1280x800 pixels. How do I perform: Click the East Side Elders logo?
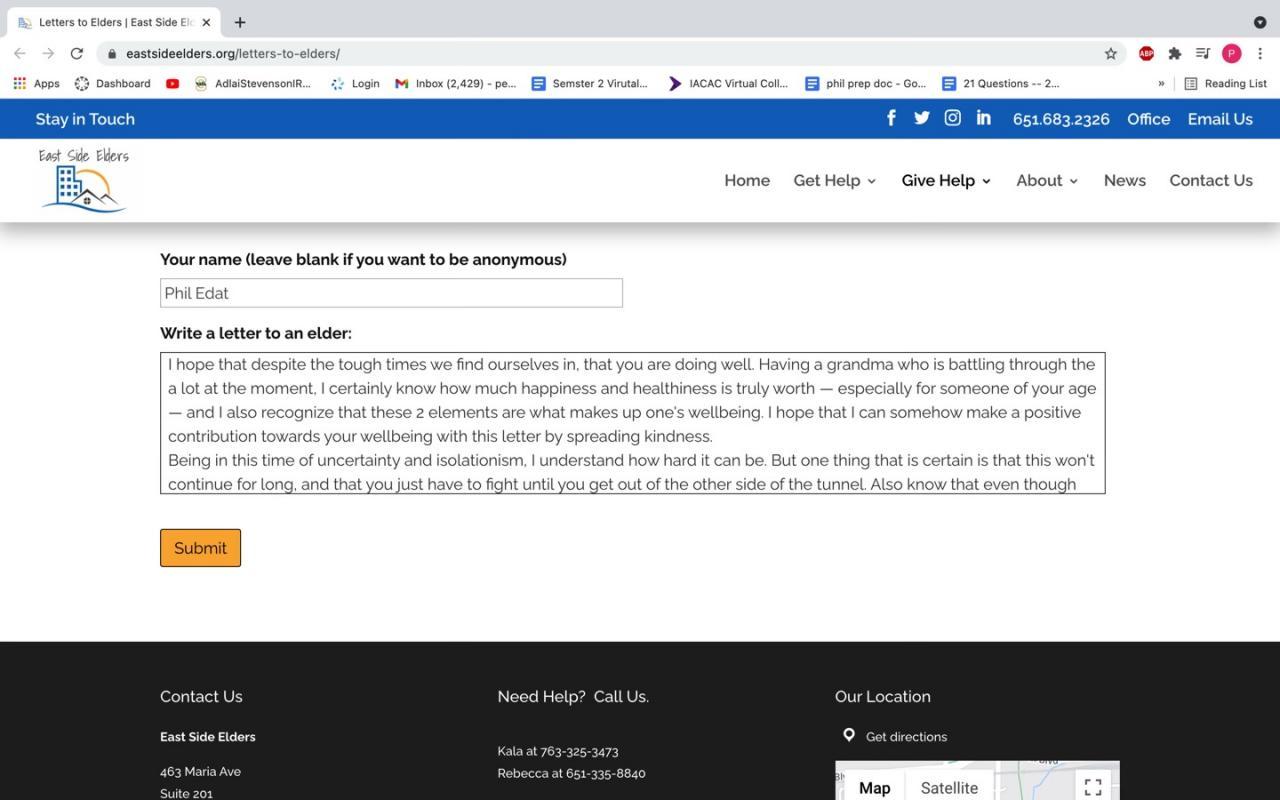point(84,180)
